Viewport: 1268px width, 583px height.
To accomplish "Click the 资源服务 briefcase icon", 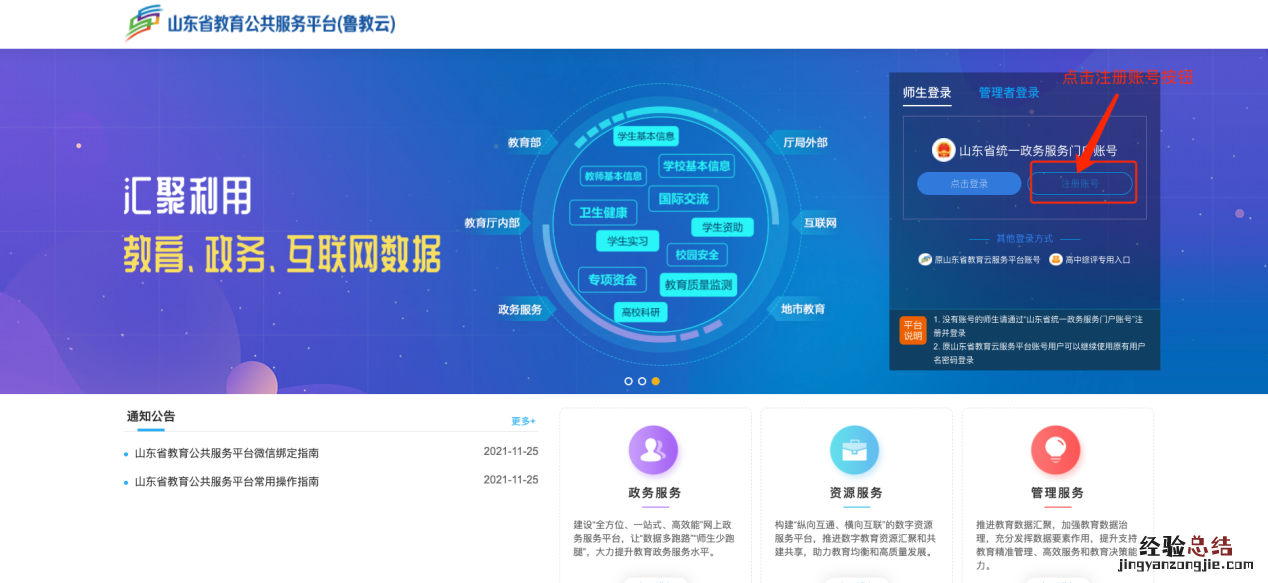I will click(855, 451).
